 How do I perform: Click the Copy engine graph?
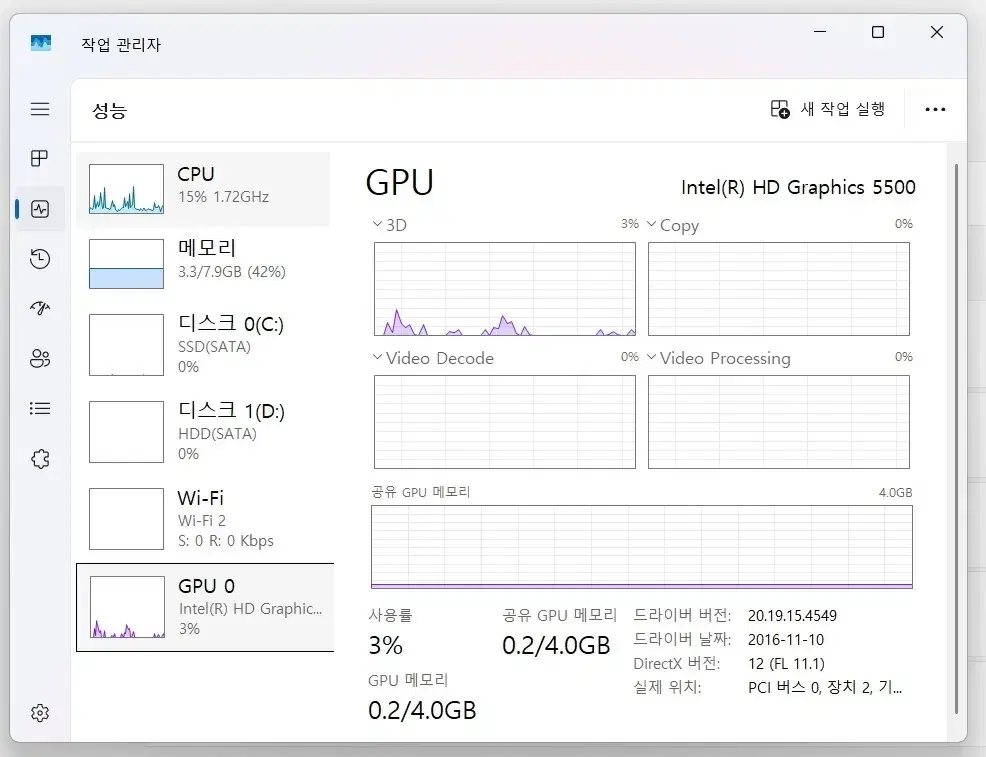click(x=779, y=289)
